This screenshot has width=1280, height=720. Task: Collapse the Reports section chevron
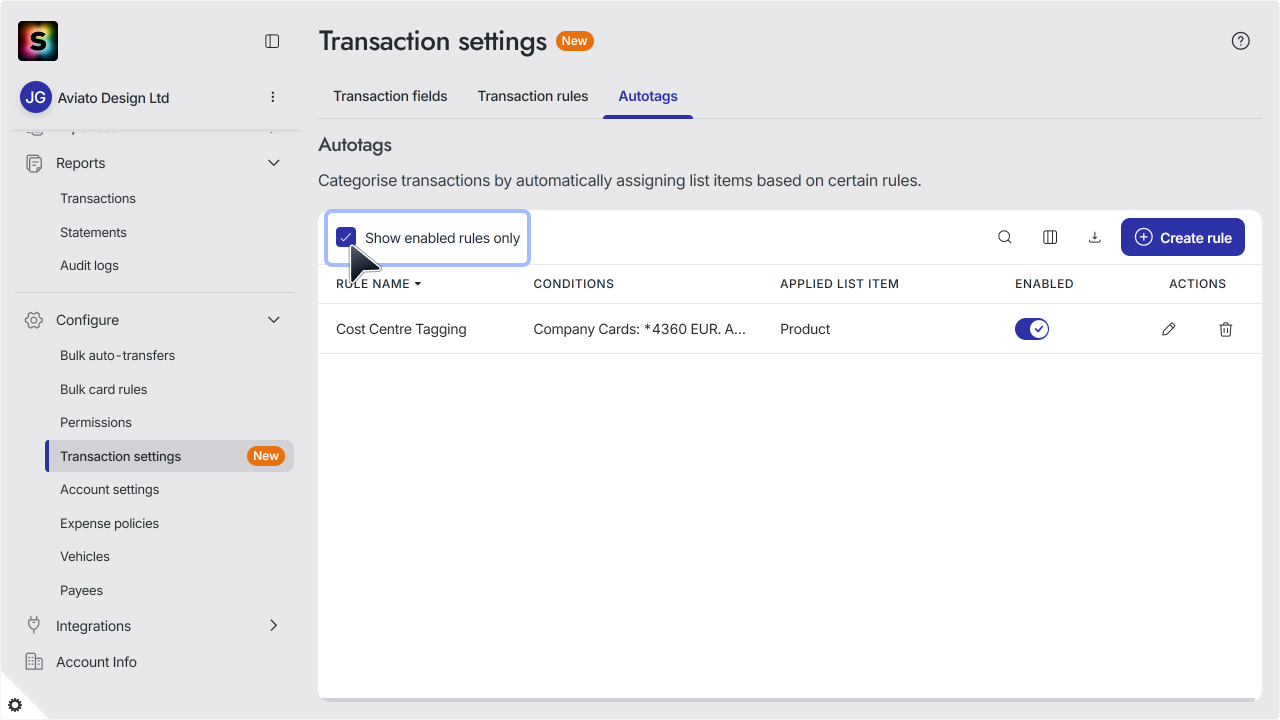click(x=274, y=163)
